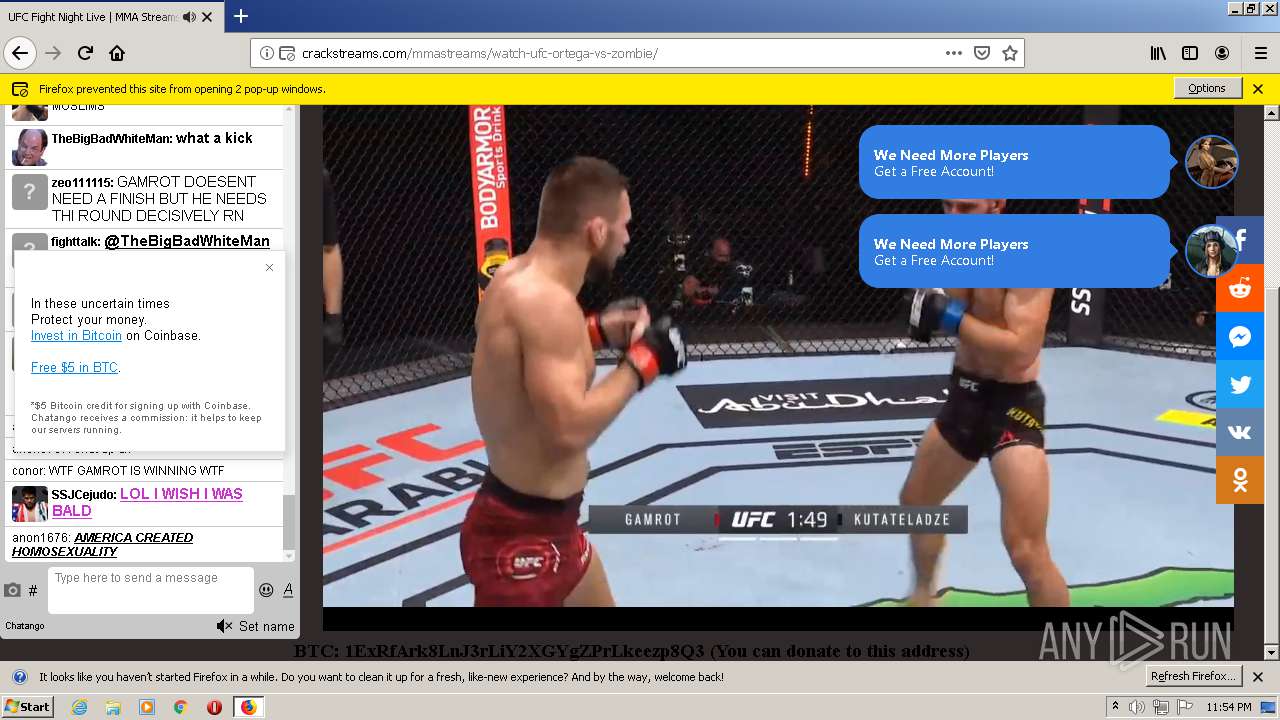Share on Twitter
Screen dimensions: 1280x720
tap(1240, 385)
